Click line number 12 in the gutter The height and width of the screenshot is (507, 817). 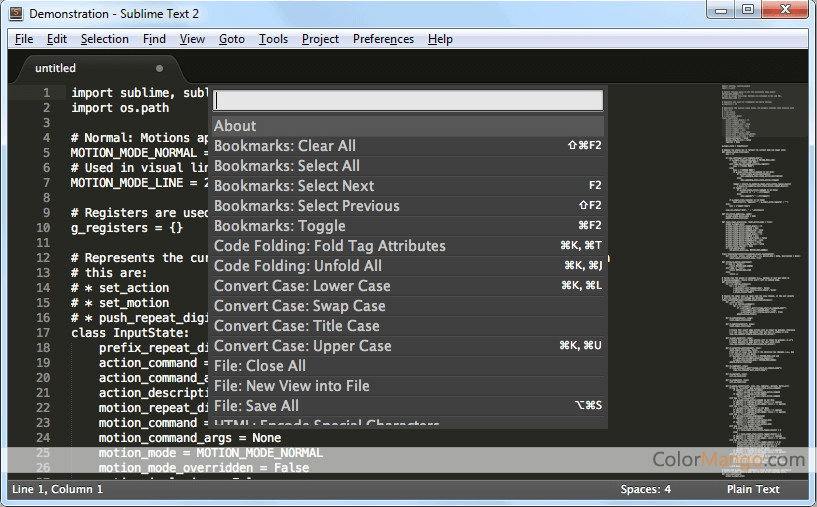[x=44, y=258]
